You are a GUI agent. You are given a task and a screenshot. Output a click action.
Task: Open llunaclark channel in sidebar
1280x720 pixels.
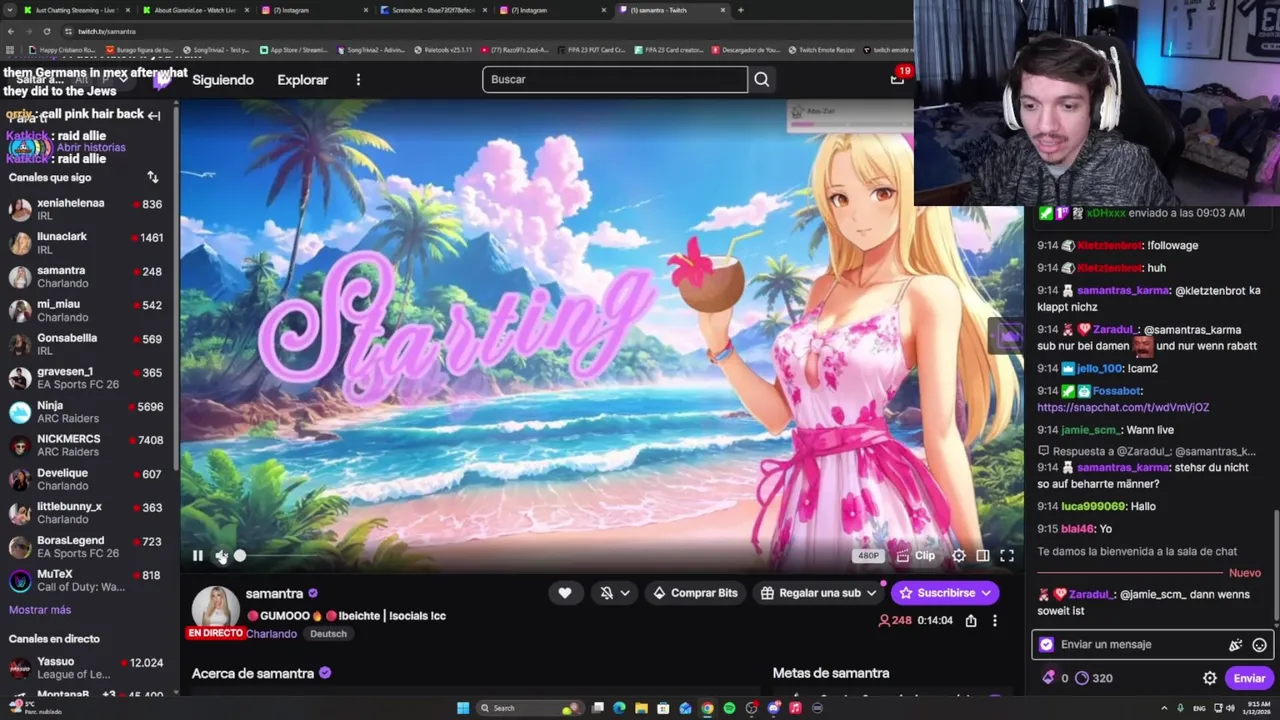[x=88, y=243]
